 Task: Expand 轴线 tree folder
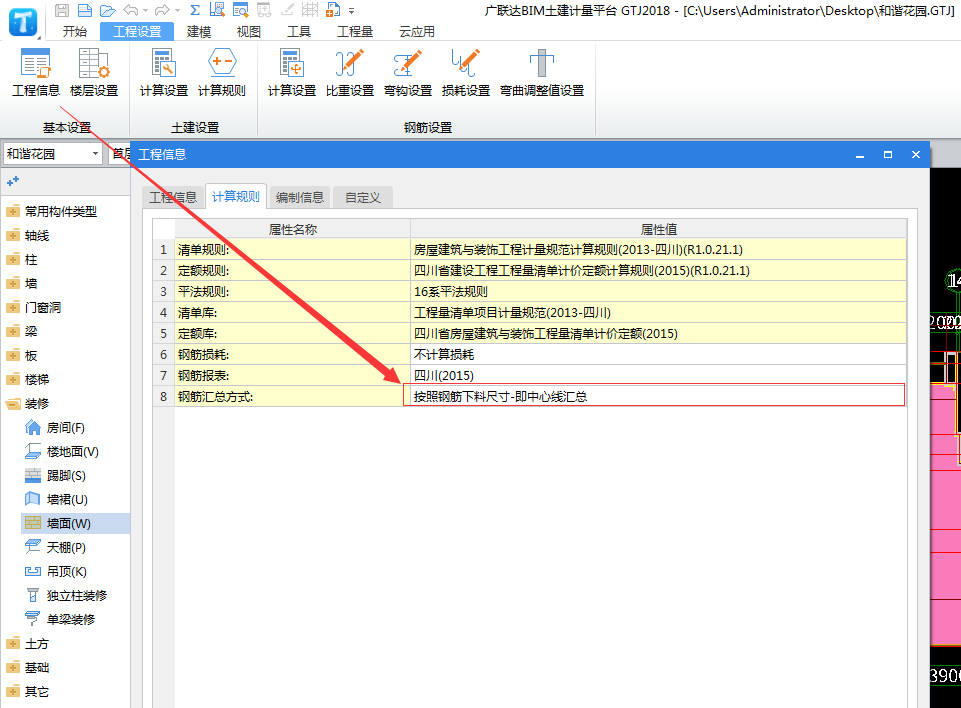(x=13, y=236)
